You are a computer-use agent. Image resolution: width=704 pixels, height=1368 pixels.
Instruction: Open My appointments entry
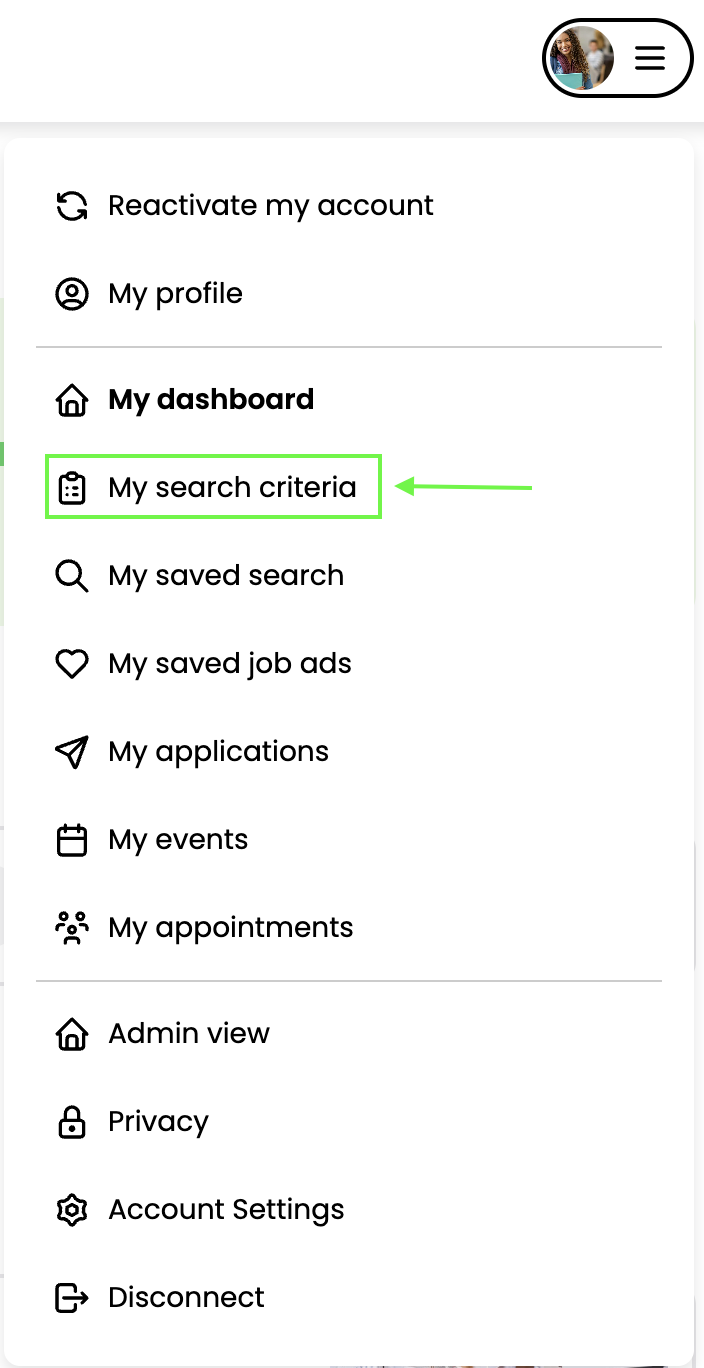(x=230, y=928)
